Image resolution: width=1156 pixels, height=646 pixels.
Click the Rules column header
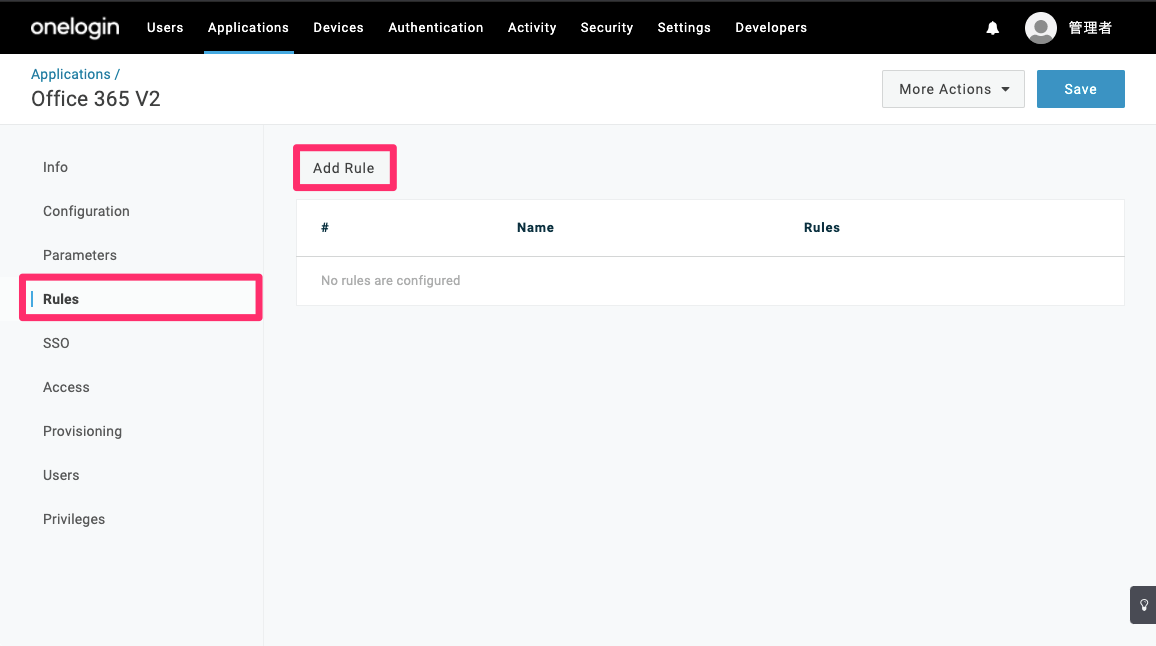click(822, 228)
